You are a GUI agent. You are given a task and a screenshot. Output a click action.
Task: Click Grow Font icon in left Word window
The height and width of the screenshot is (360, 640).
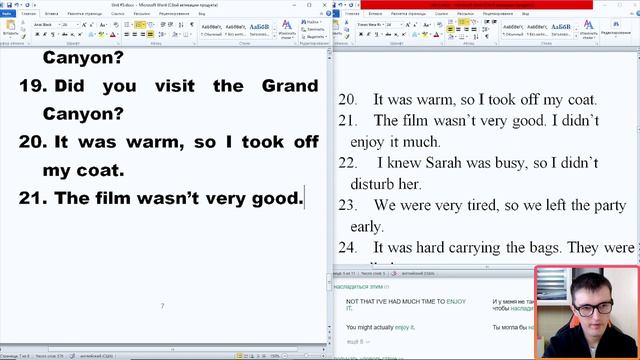(84, 25)
